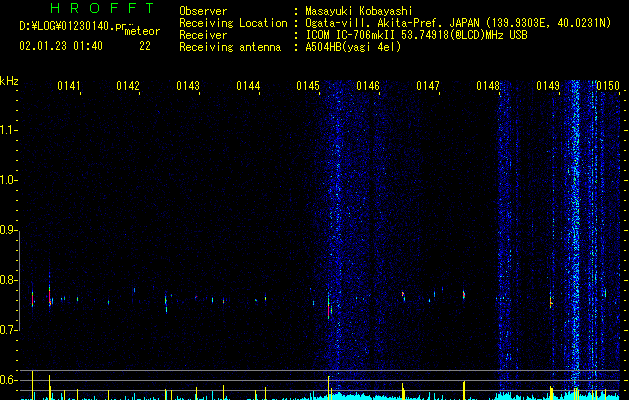Click the 0148 time marker
629x400 pixels.
pos(488,86)
